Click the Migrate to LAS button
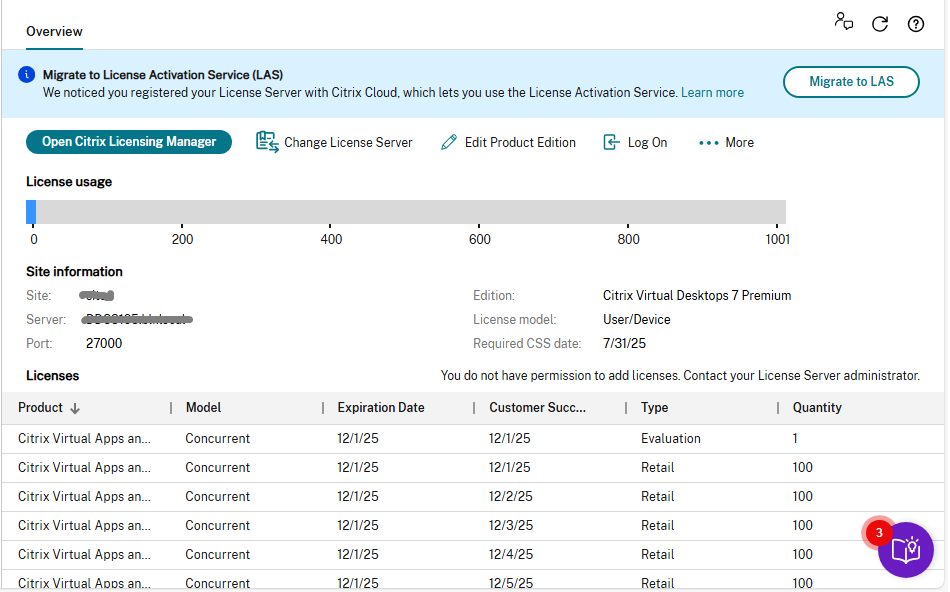 pyautogui.click(x=851, y=82)
